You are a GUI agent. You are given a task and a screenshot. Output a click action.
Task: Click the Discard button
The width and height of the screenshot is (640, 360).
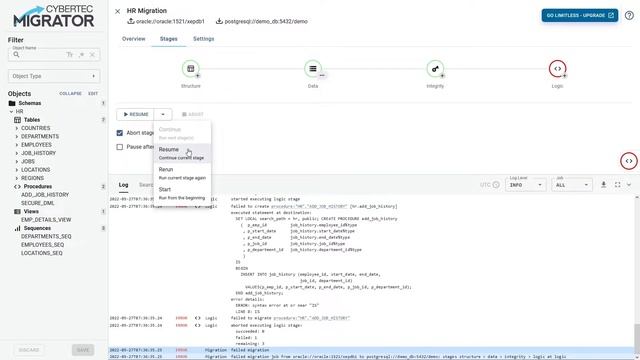tap(29, 350)
